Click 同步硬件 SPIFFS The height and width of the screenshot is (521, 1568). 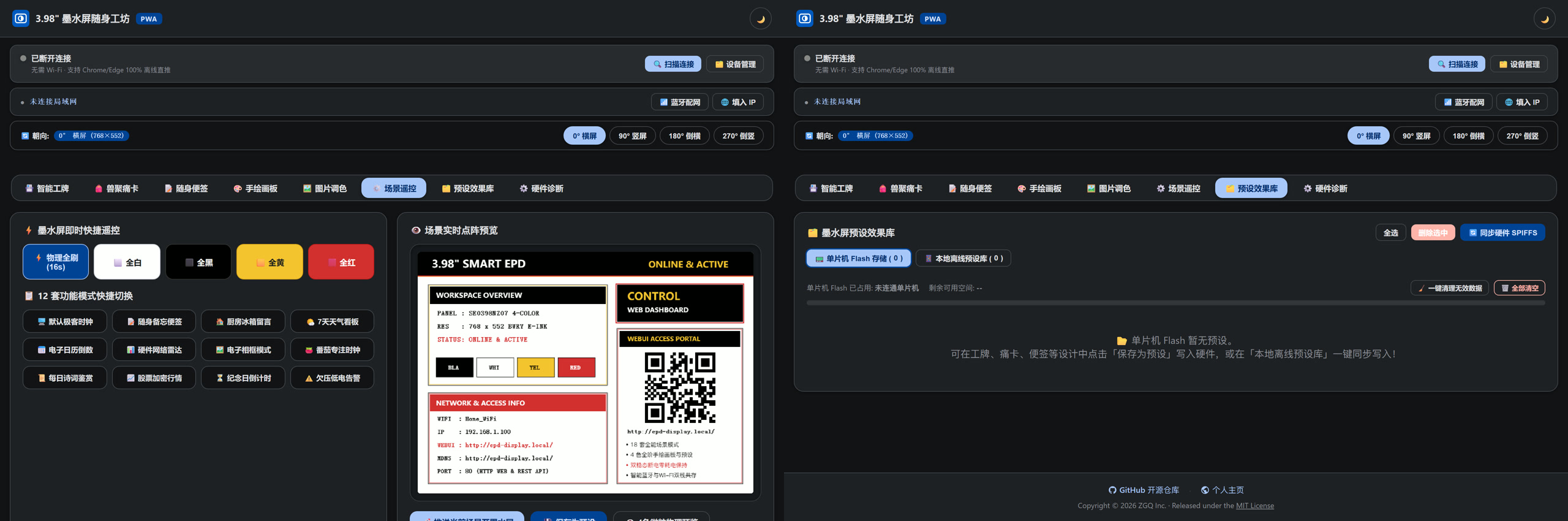pos(1502,232)
